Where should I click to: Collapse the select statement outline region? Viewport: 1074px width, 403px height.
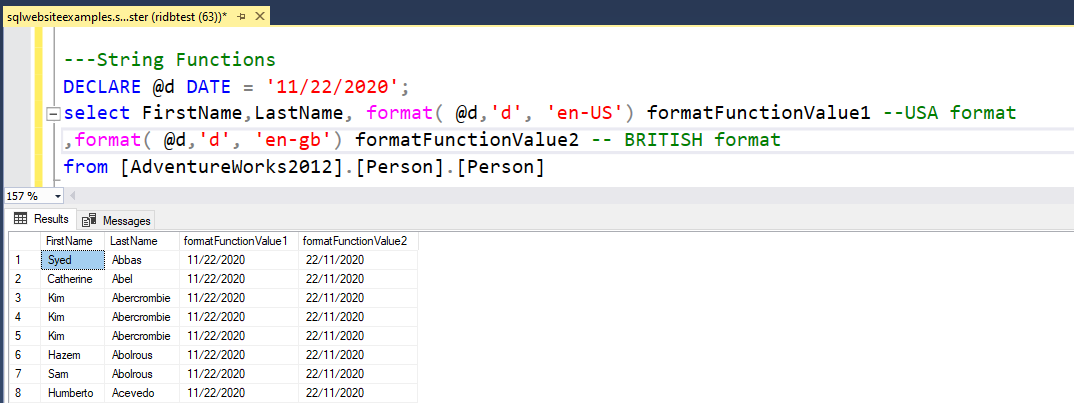tap(53, 114)
